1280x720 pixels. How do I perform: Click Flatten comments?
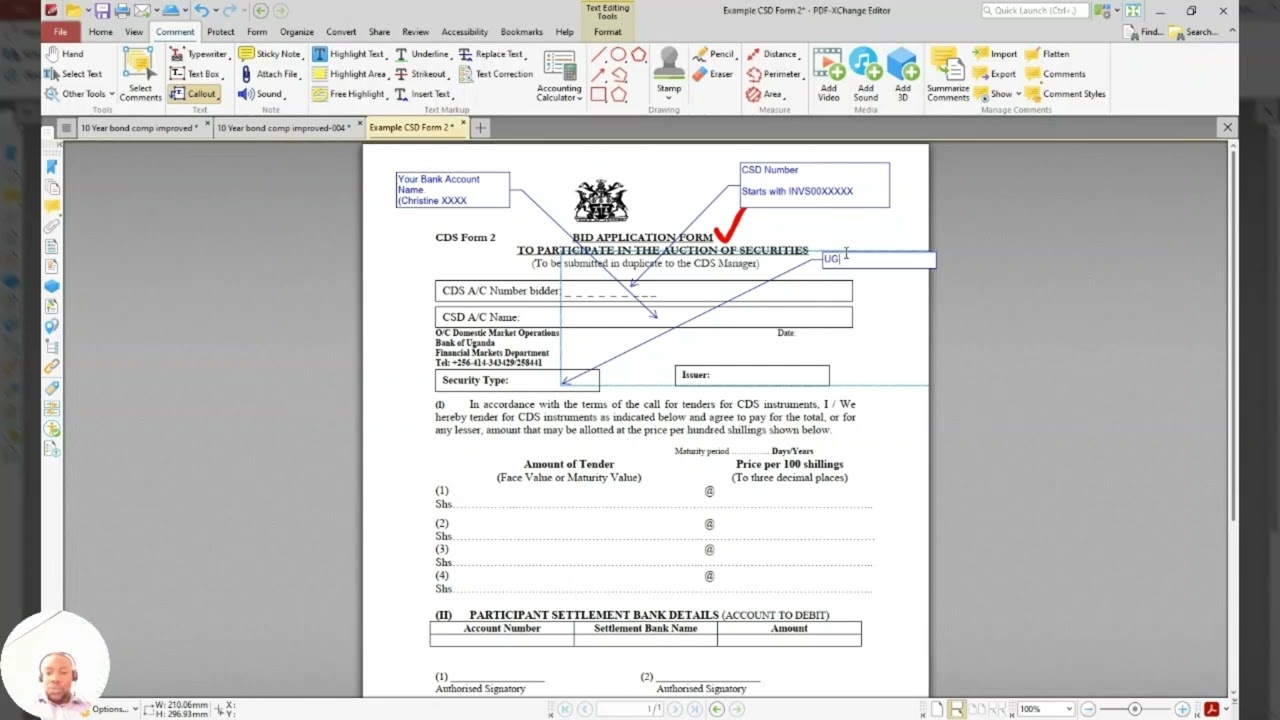tap(1048, 54)
